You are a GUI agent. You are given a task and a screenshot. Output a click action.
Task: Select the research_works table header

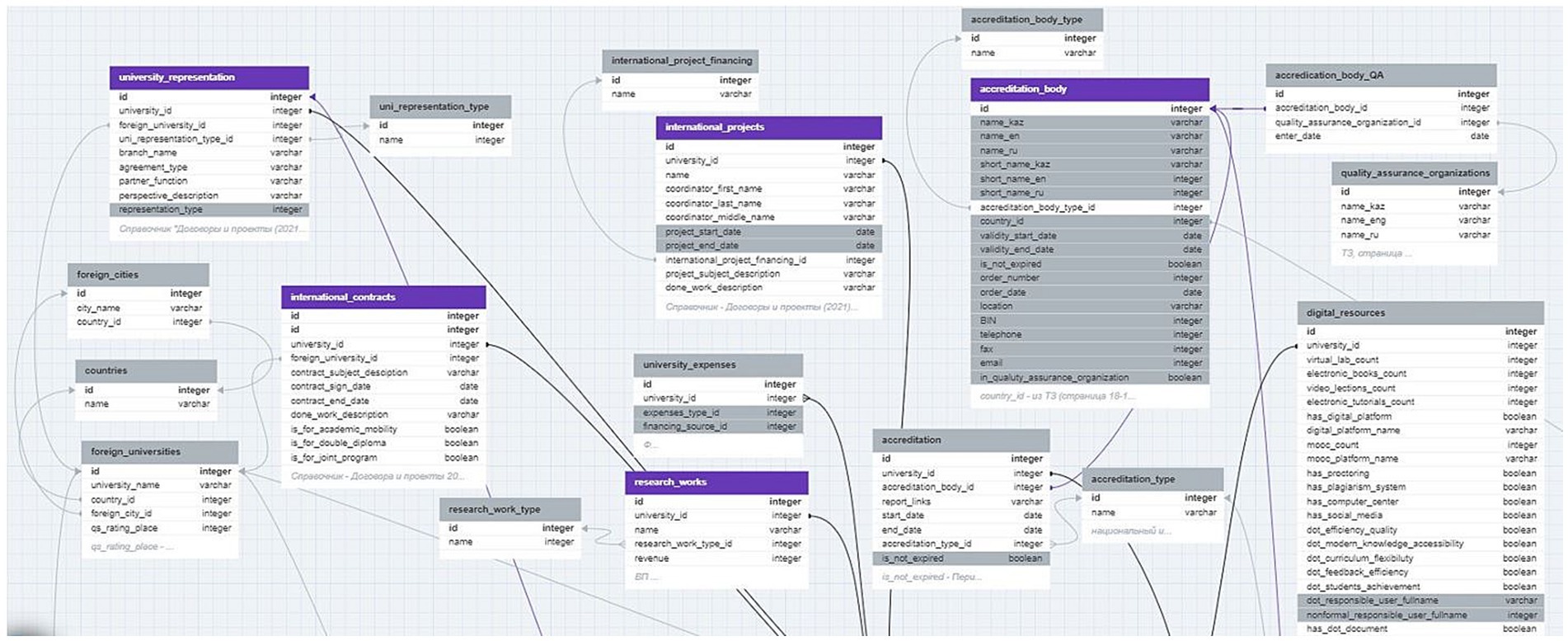click(716, 483)
